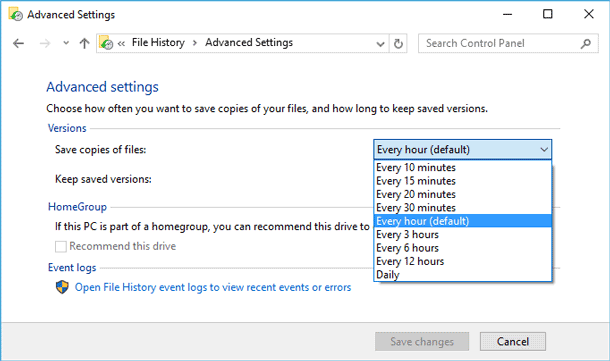610x361 pixels.
Task: Click the shield icon beside event logs link
Action: (x=62, y=287)
